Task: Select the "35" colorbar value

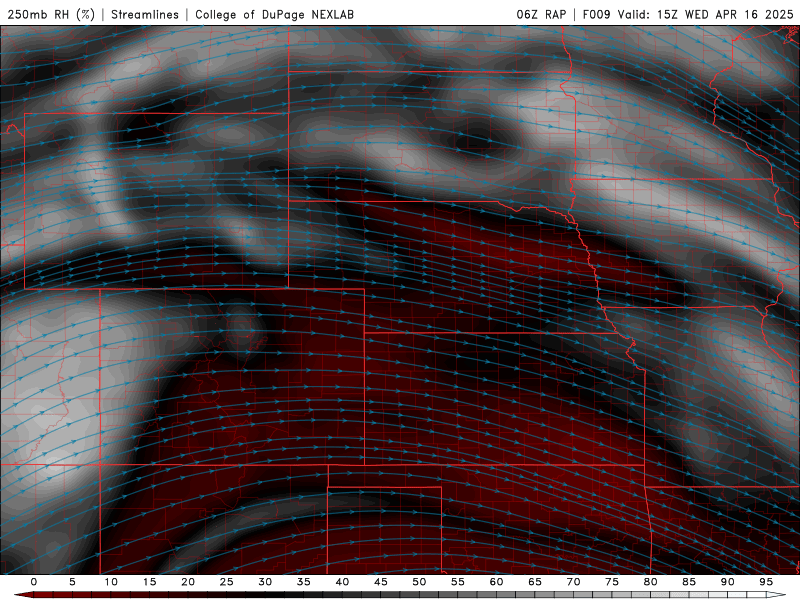Action: 304,582
